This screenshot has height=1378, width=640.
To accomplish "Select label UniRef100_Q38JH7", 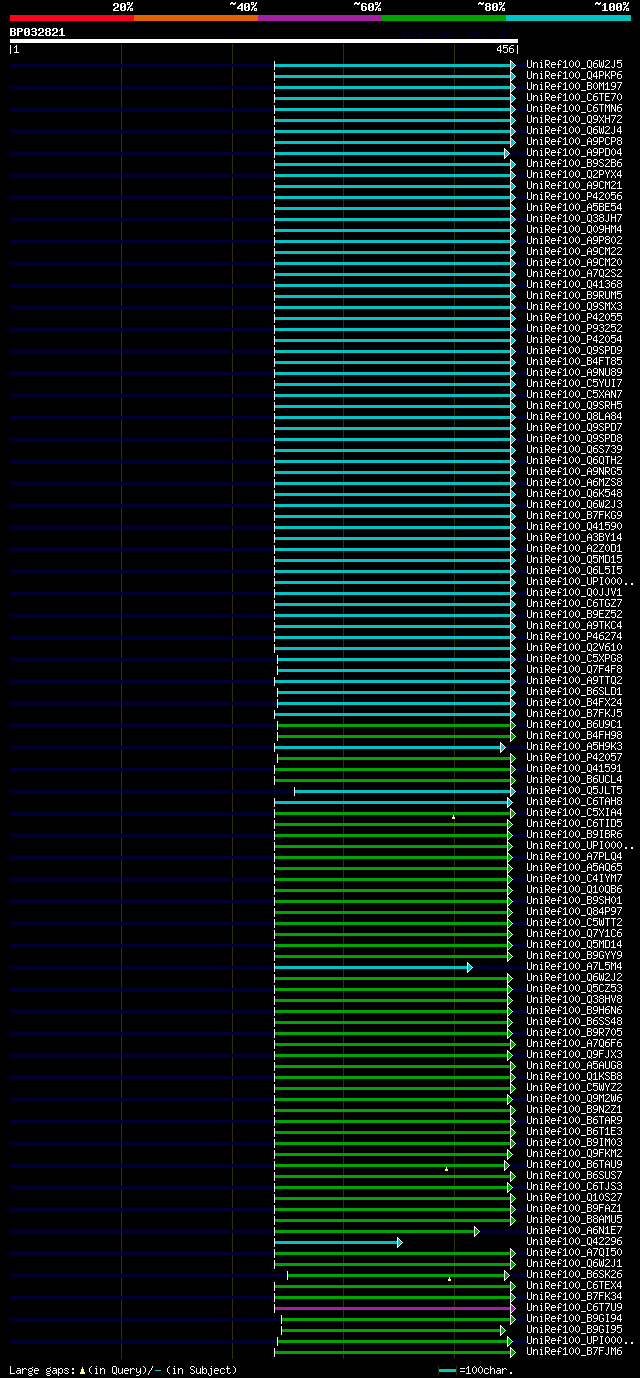I will tap(574, 218).
